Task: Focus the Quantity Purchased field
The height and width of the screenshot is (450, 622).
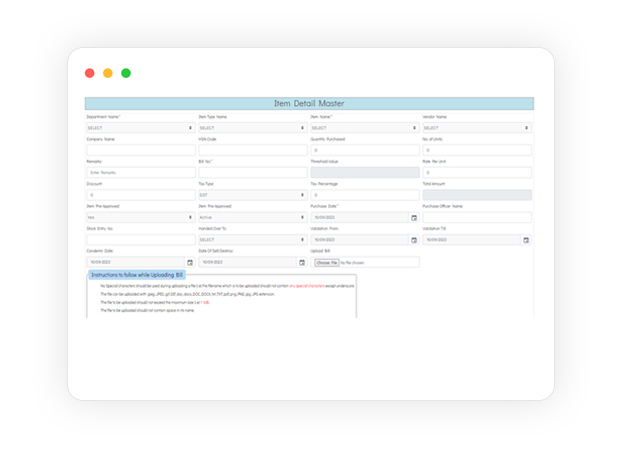Action: click(x=365, y=150)
